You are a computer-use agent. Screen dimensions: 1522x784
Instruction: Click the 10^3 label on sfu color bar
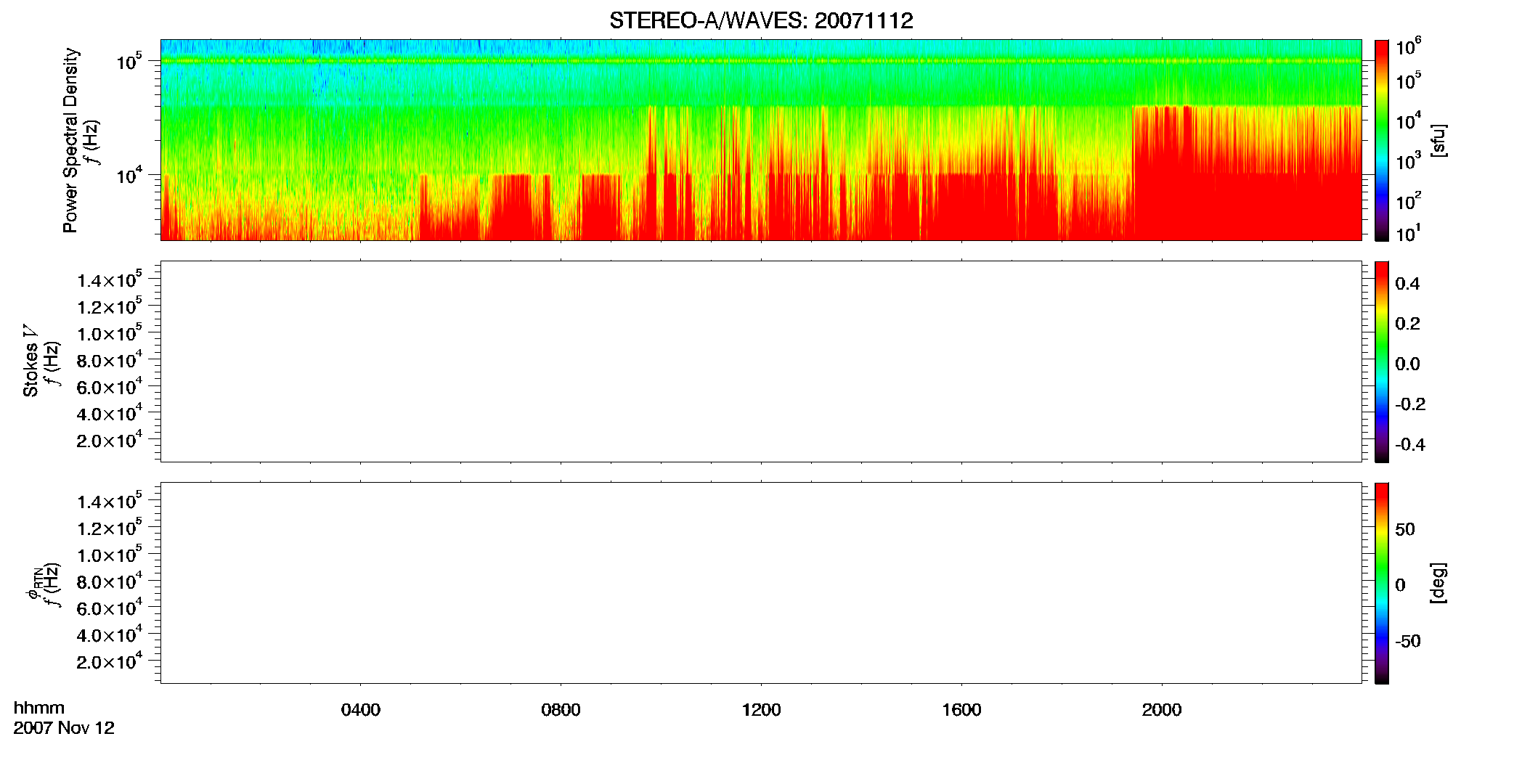pyautogui.click(x=1409, y=161)
